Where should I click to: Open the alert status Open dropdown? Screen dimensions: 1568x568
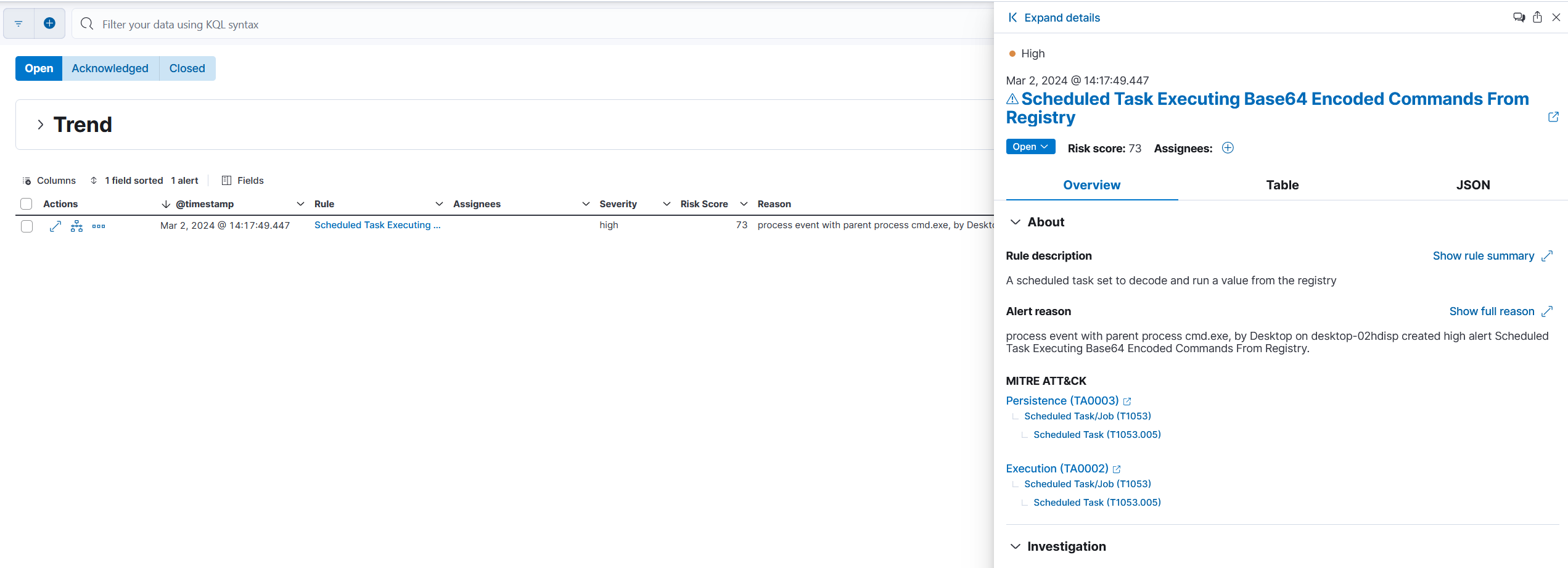[x=1030, y=147]
